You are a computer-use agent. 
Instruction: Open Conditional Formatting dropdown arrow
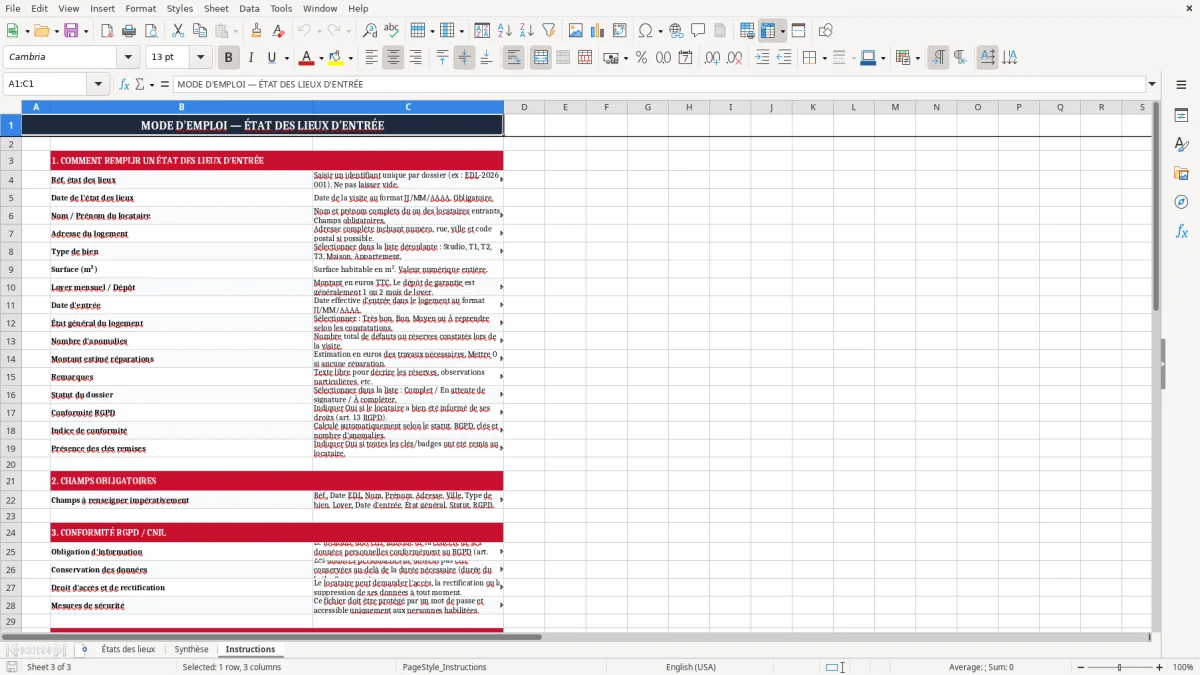tap(917, 58)
